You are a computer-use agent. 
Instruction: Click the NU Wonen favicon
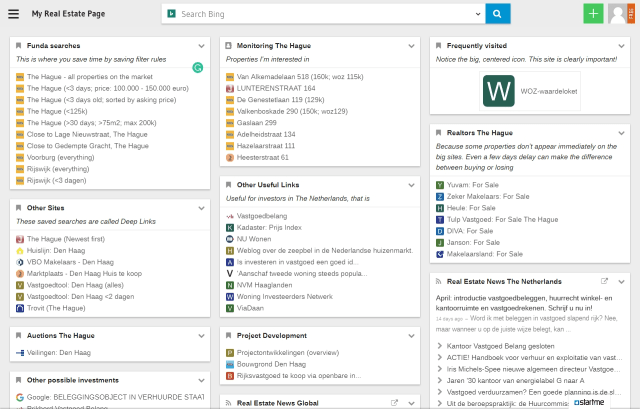[x=230, y=239]
